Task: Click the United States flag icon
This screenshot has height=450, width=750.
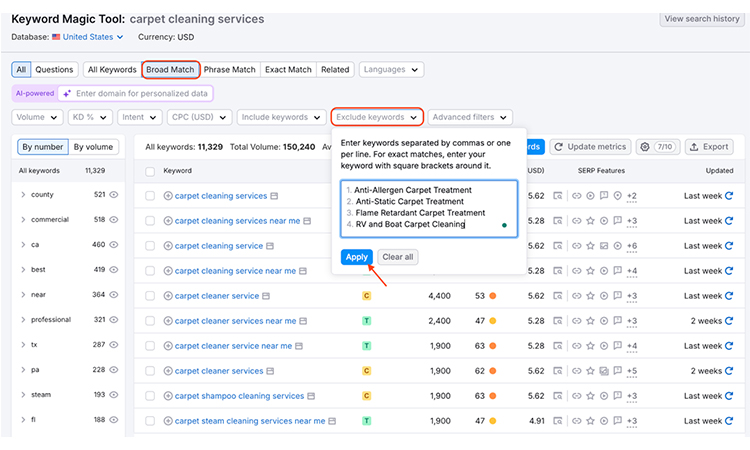Action: pos(56,37)
